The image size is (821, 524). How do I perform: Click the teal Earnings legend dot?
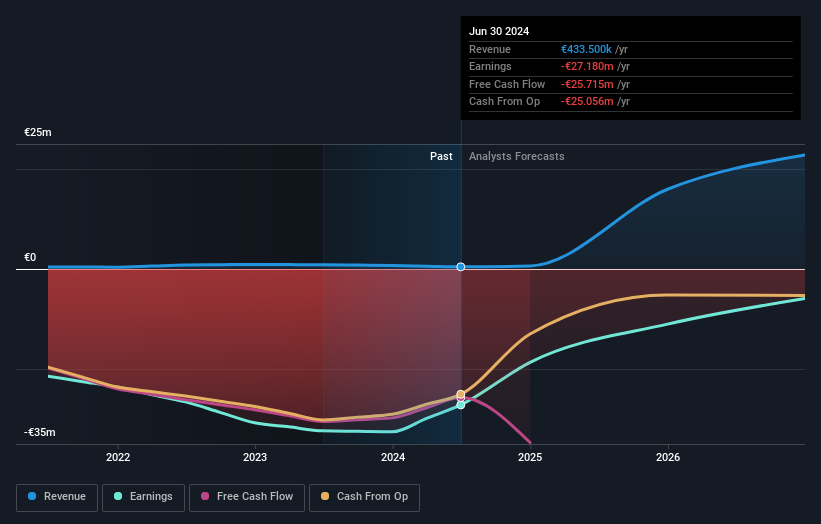pyautogui.click(x=118, y=496)
